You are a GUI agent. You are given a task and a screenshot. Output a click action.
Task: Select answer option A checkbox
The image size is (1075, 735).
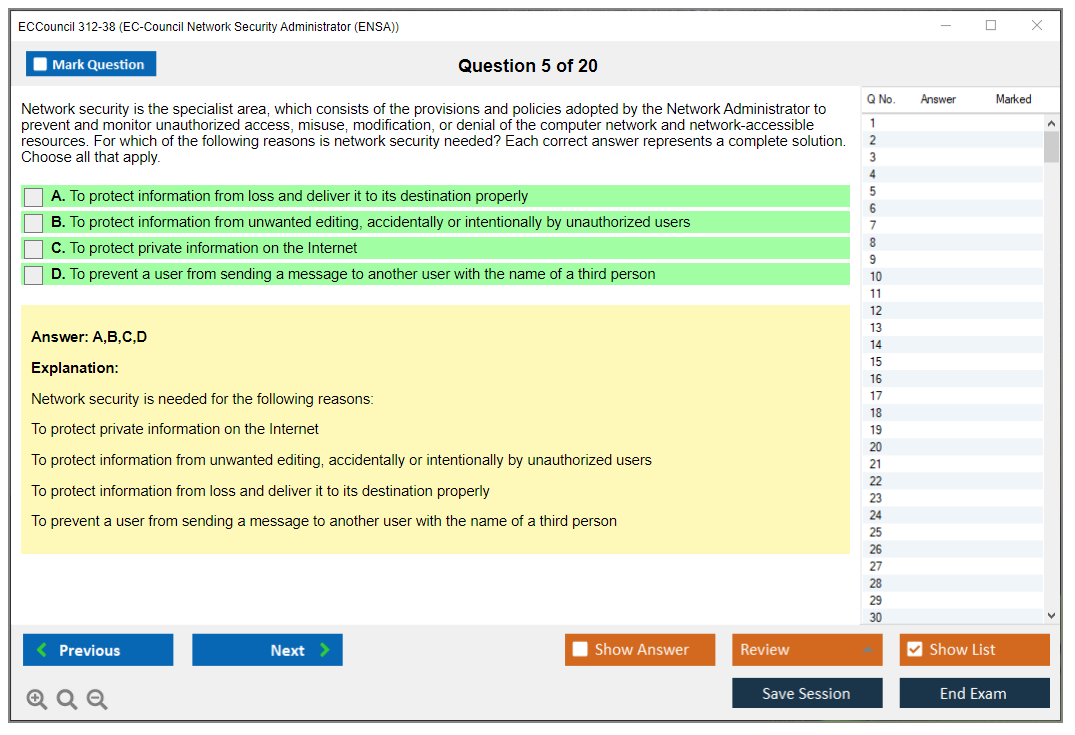(x=34, y=197)
